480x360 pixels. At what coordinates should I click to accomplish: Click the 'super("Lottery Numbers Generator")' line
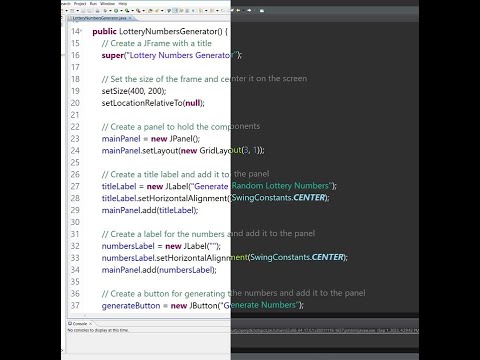[172, 55]
